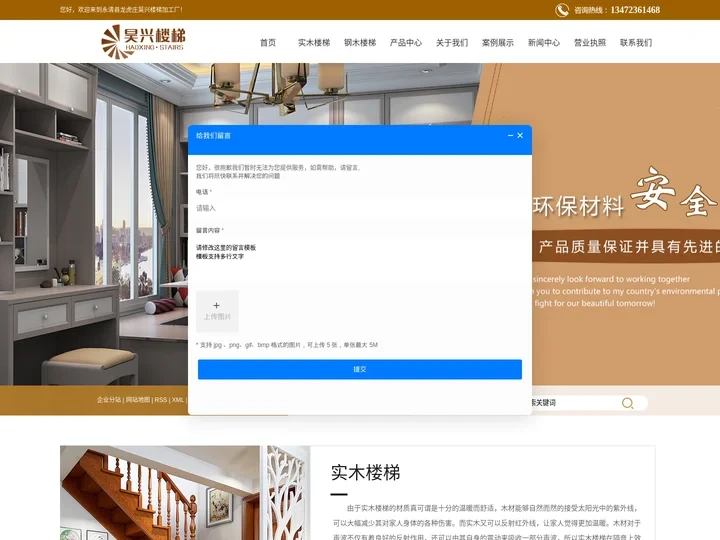720x540 pixels.
Task: Open the XML link
Action: 178,400
